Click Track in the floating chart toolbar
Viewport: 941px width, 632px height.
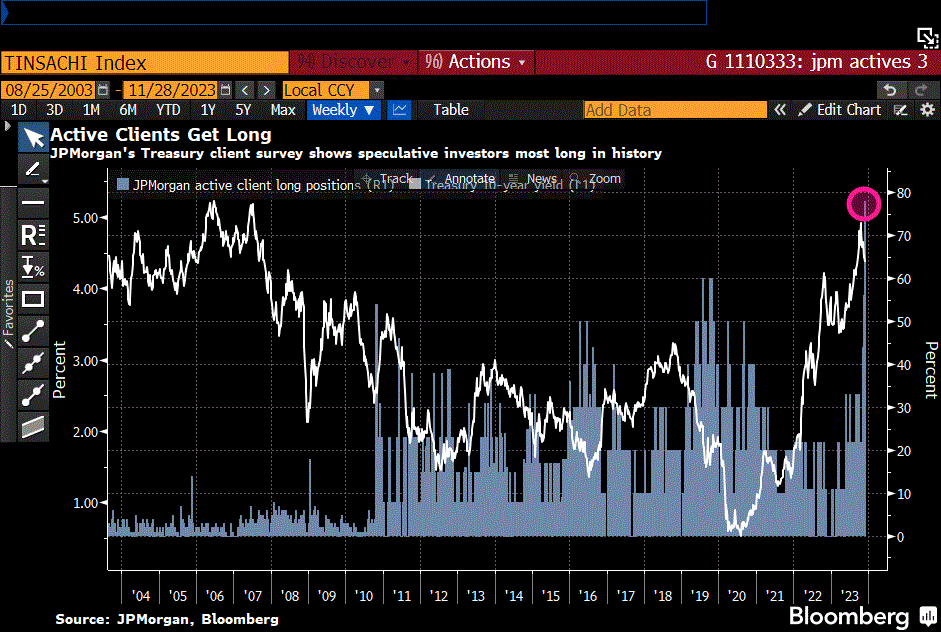[x=388, y=179]
